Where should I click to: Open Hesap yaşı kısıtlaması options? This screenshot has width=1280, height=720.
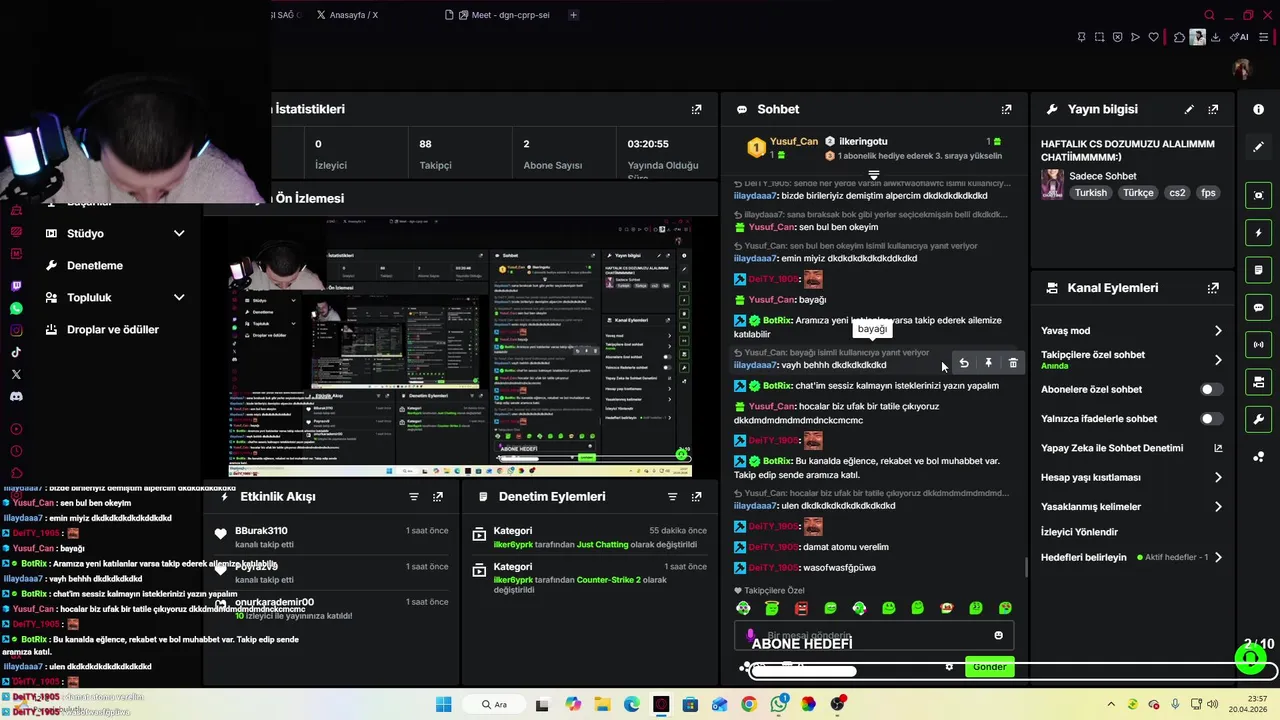[x=1132, y=478]
